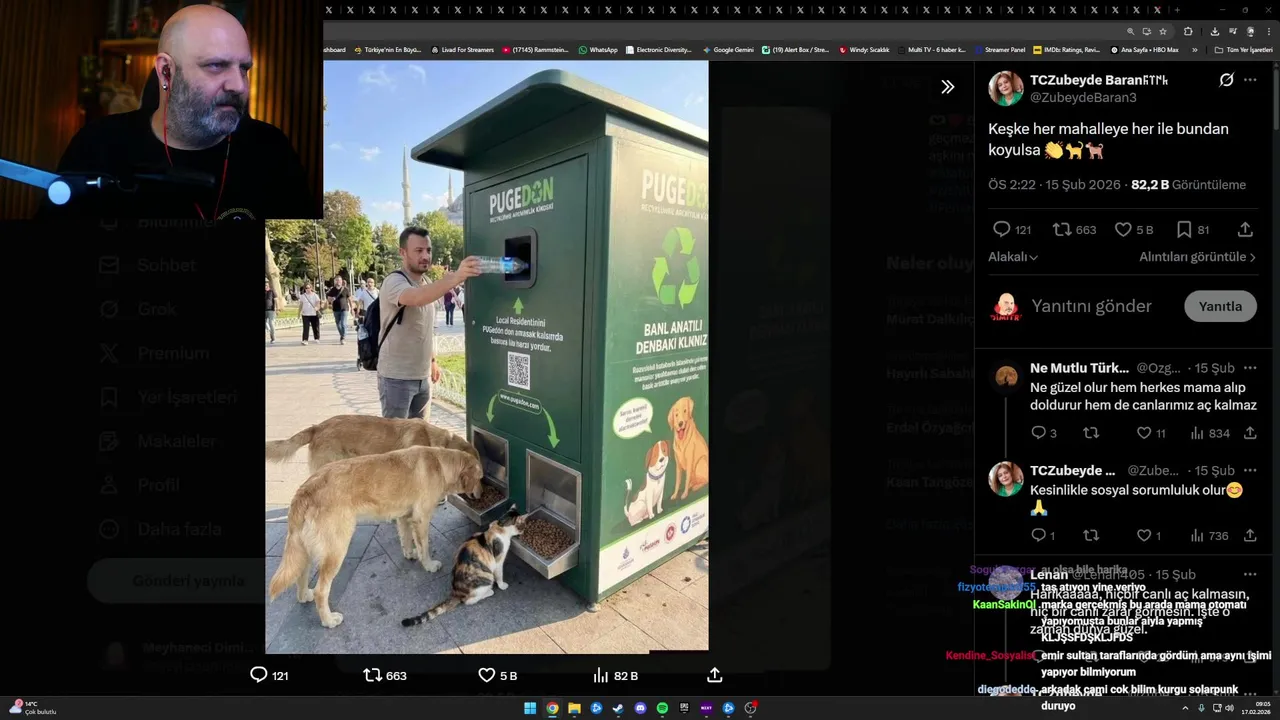The width and height of the screenshot is (1280, 720).
Task: Open TCZubeyde Baran's profile avatar
Action: click(x=1006, y=88)
